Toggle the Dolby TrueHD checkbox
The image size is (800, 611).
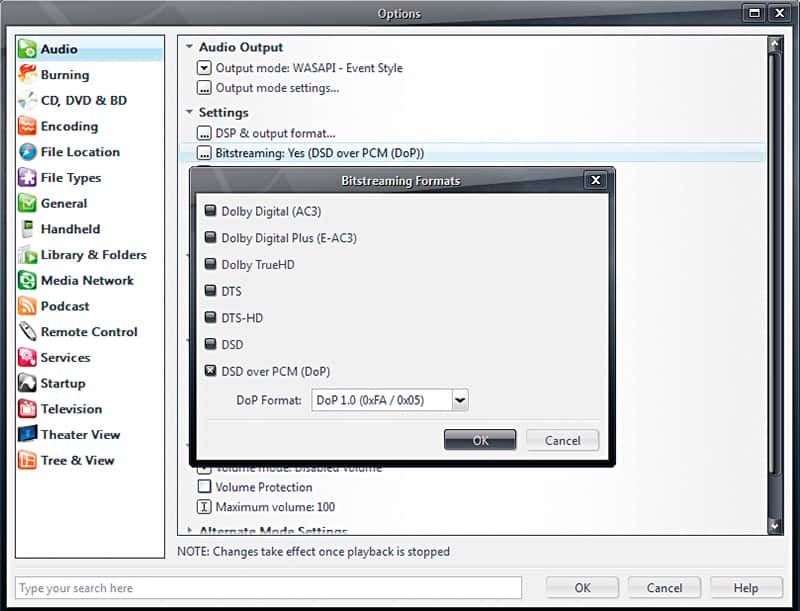pyautogui.click(x=210, y=264)
